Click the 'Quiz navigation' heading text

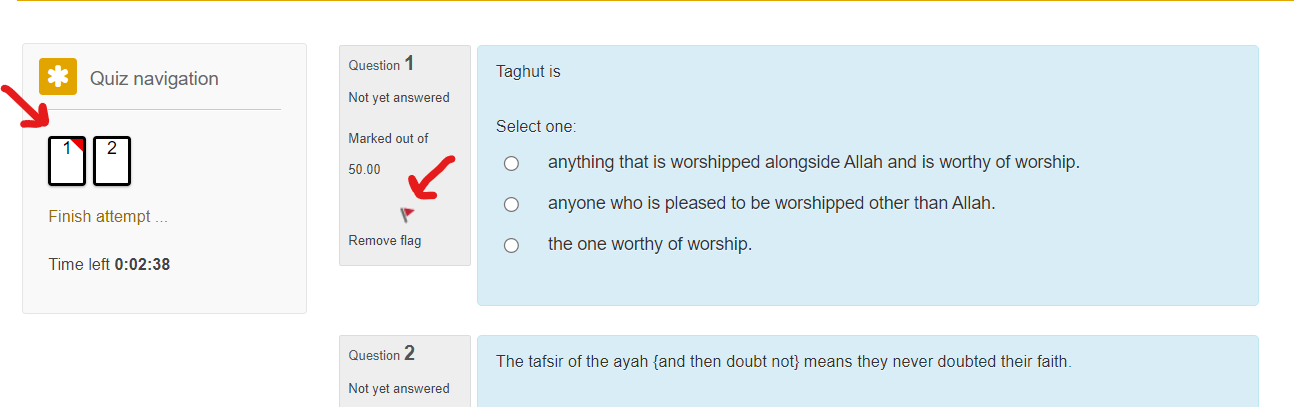154,79
